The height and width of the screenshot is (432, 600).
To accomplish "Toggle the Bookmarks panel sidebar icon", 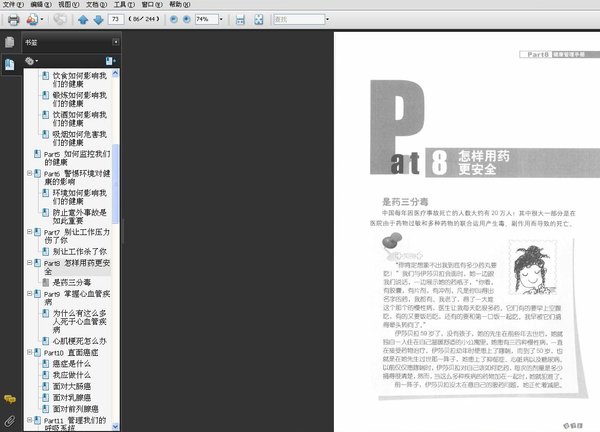I will [x=10, y=65].
